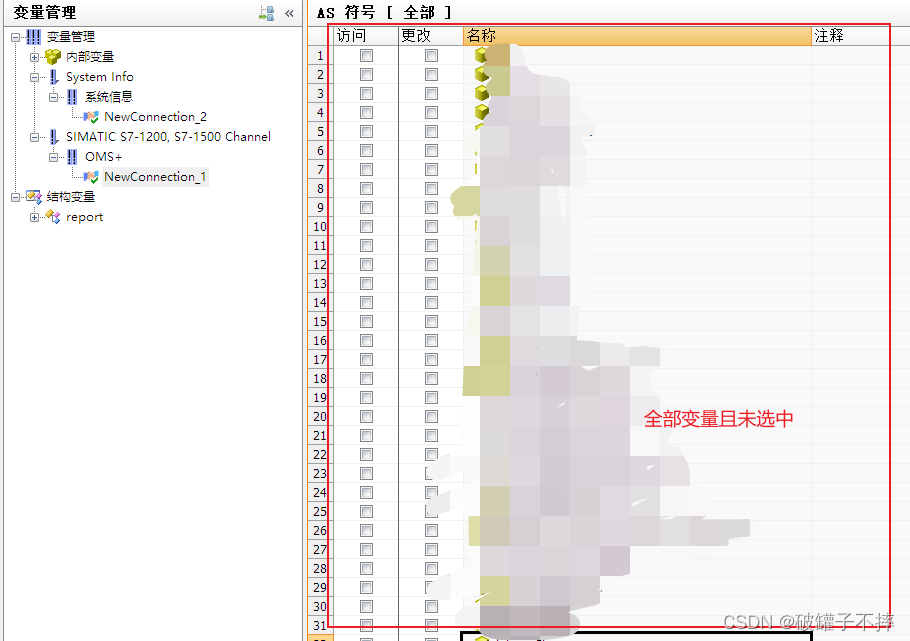The image size is (910, 641).
Task: Enable the 访问 checkbox in row 1
Action: (365, 55)
